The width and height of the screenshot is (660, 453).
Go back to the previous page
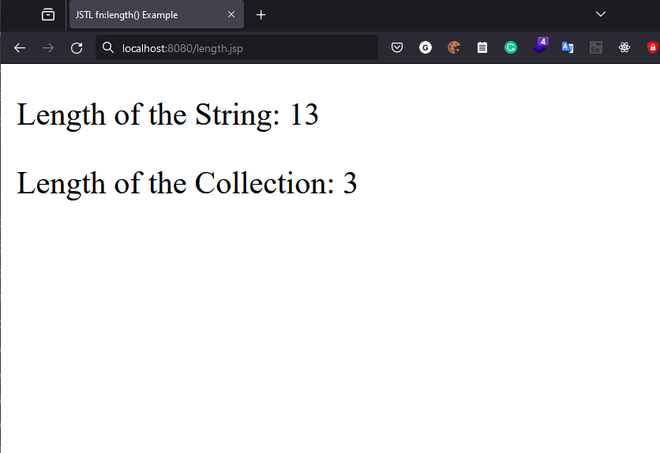pyautogui.click(x=19, y=48)
